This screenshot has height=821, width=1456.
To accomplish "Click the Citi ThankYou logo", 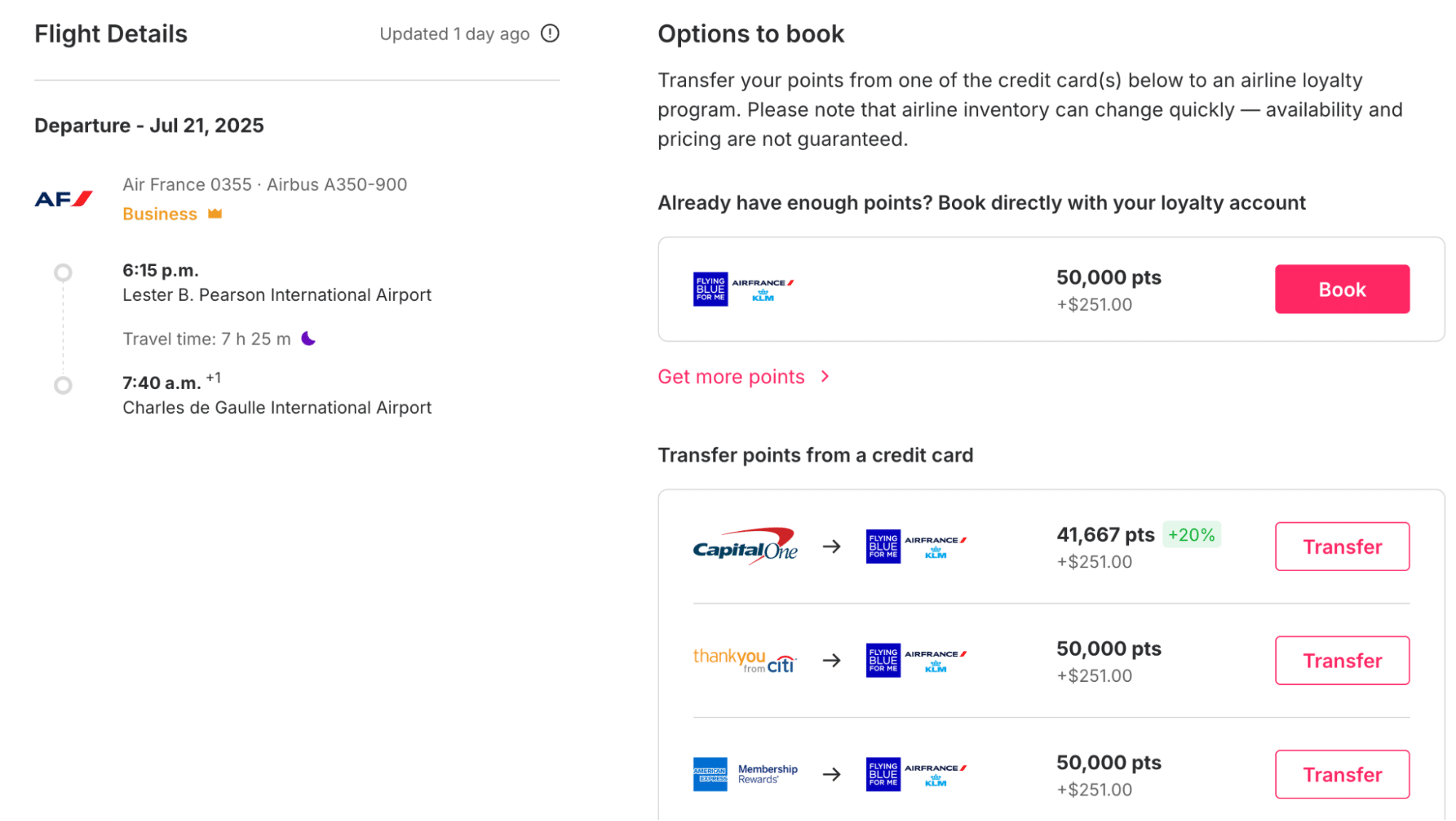I will pos(744,660).
